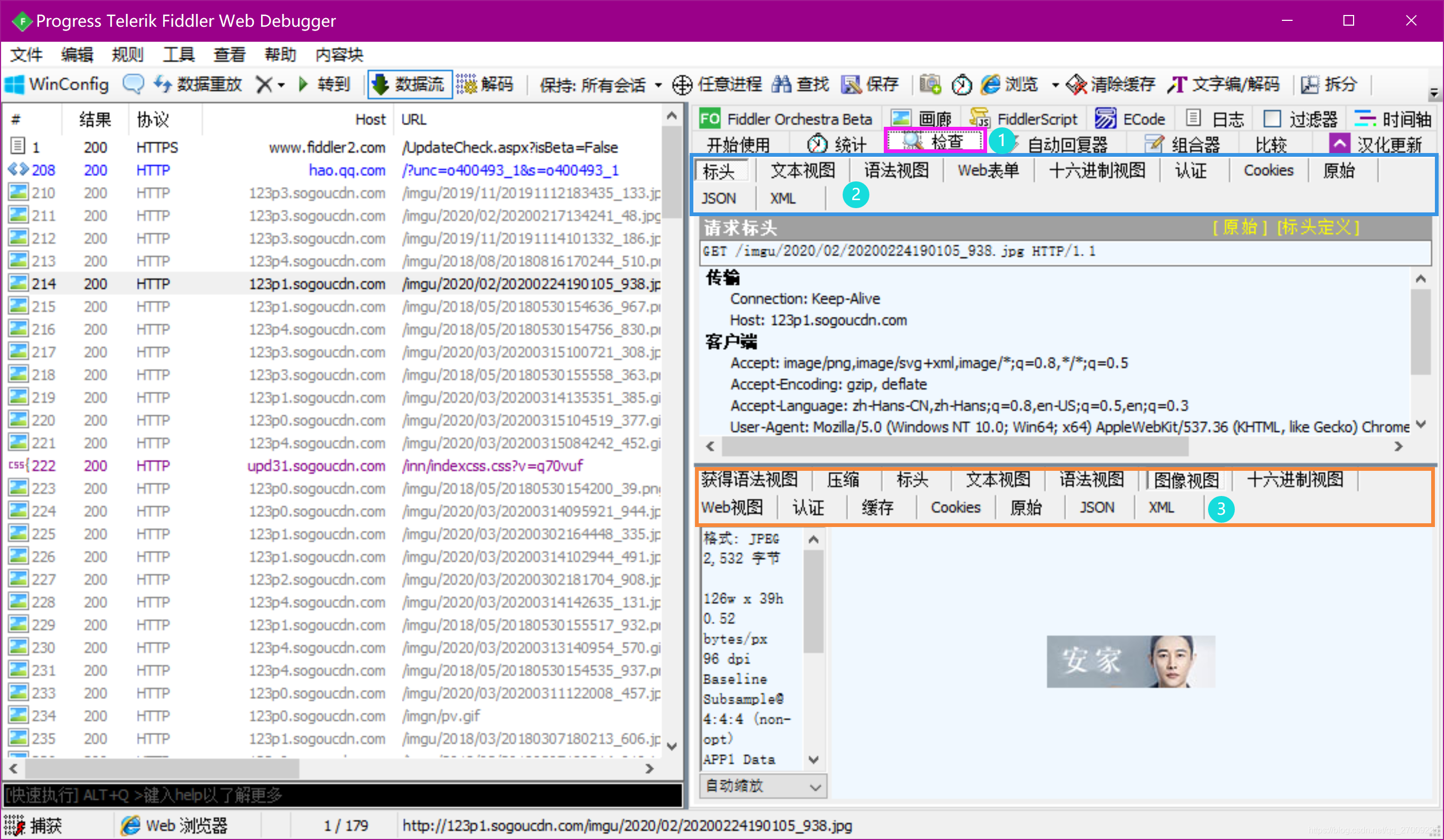The image size is (1444, 840).
Task: Open the dropdown arrow beside 浏览
Action: [1055, 85]
